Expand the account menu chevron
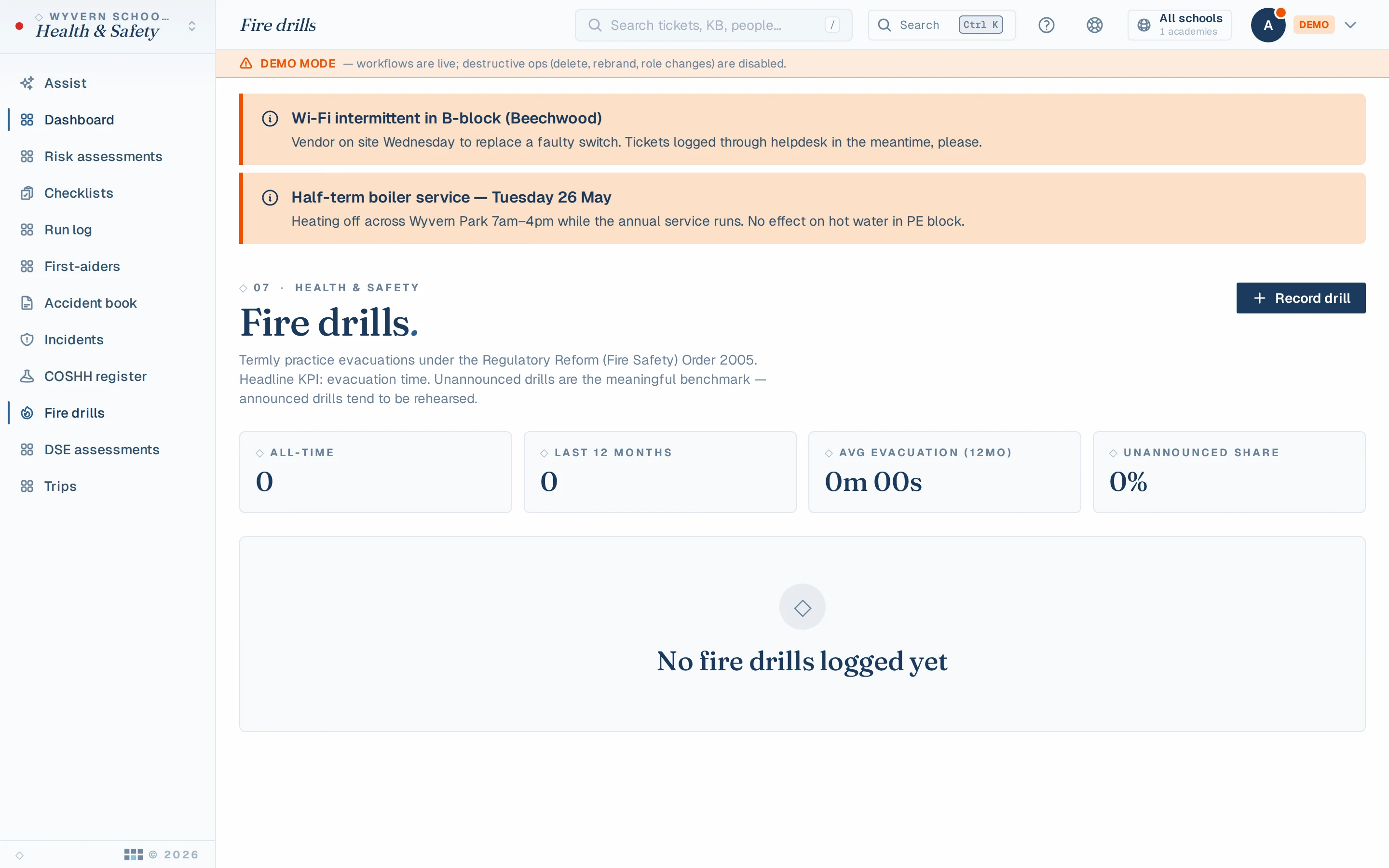This screenshot has height=868, width=1389. click(1350, 25)
